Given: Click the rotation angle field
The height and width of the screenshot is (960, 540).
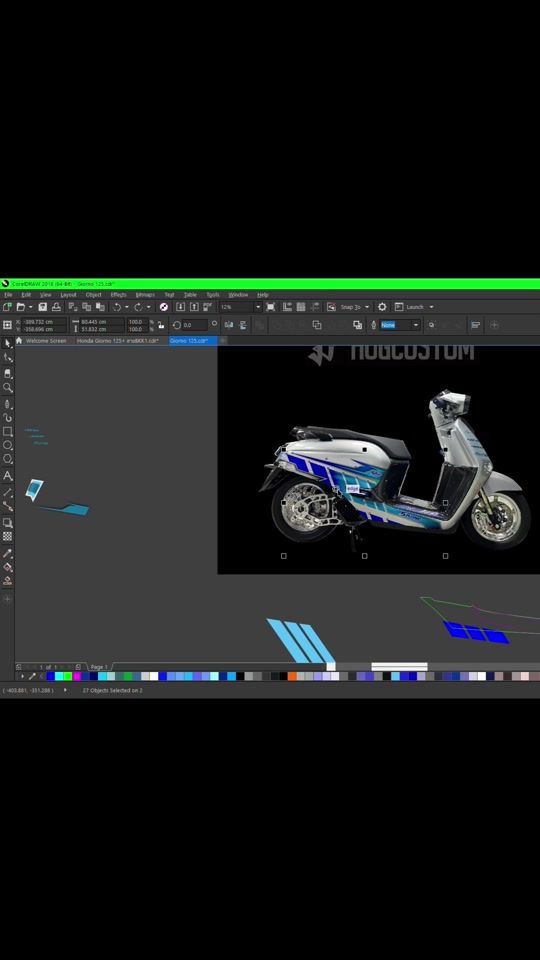Looking at the screenshot, I should [x=195, y=325].
